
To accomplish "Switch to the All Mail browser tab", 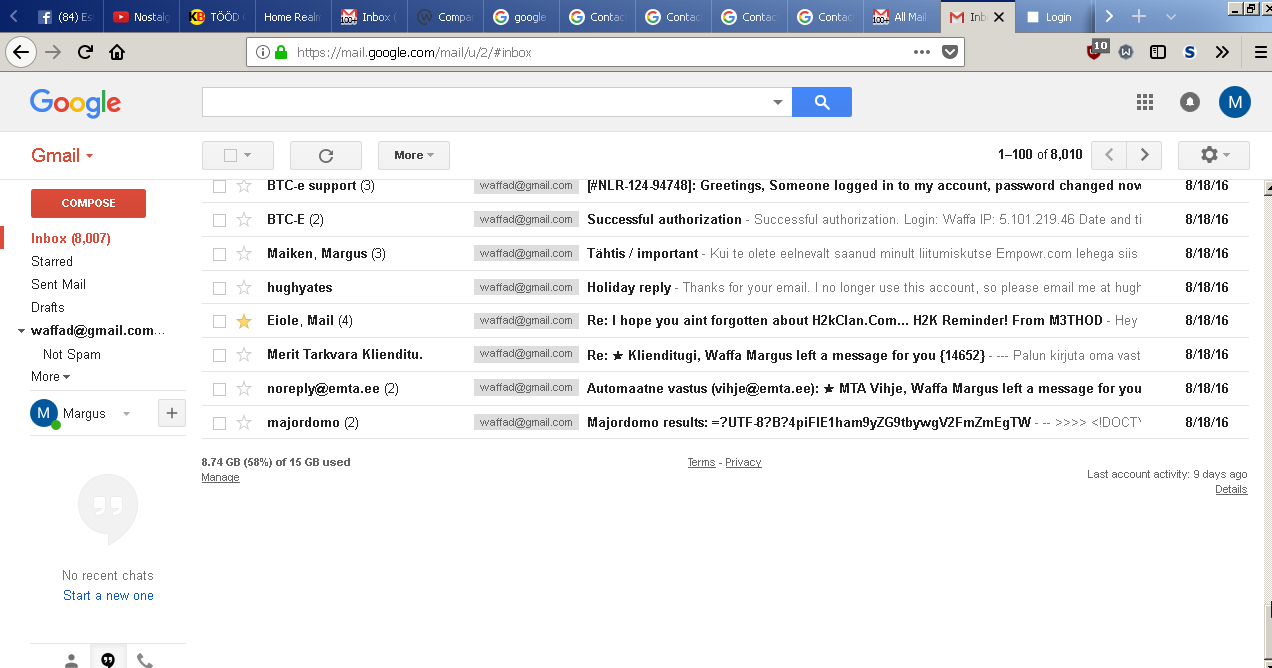I will [902, 16].
